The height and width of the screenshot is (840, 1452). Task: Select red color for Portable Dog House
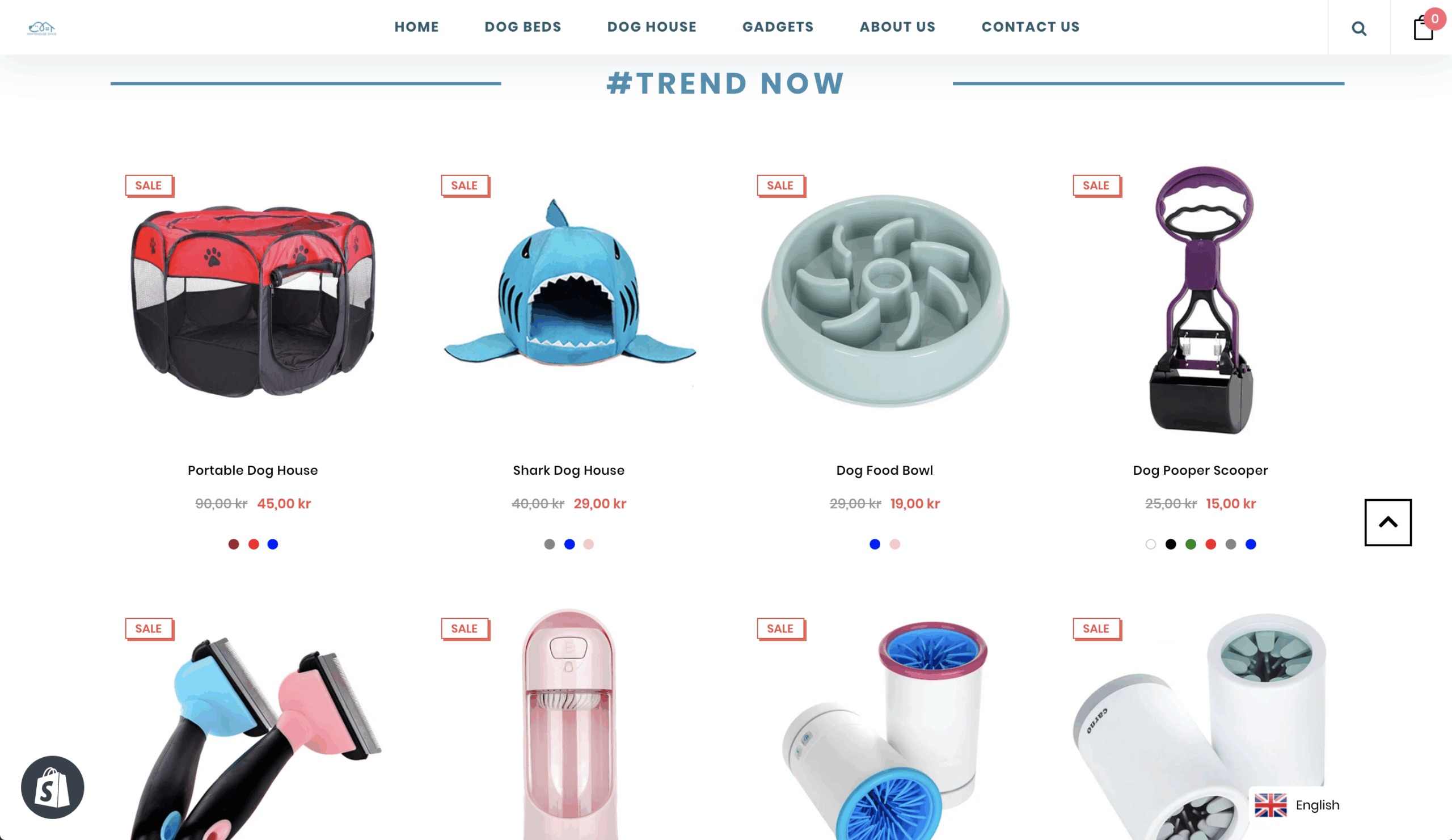pos(254,544)
